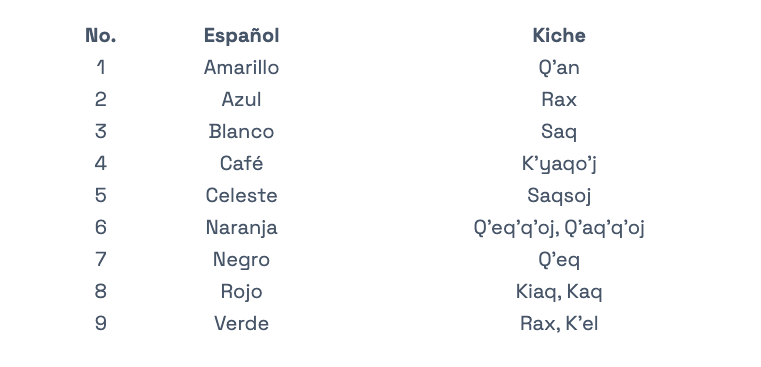Select the 'Naranja' cell
This screenshot has width=761, height=367.
241,228
